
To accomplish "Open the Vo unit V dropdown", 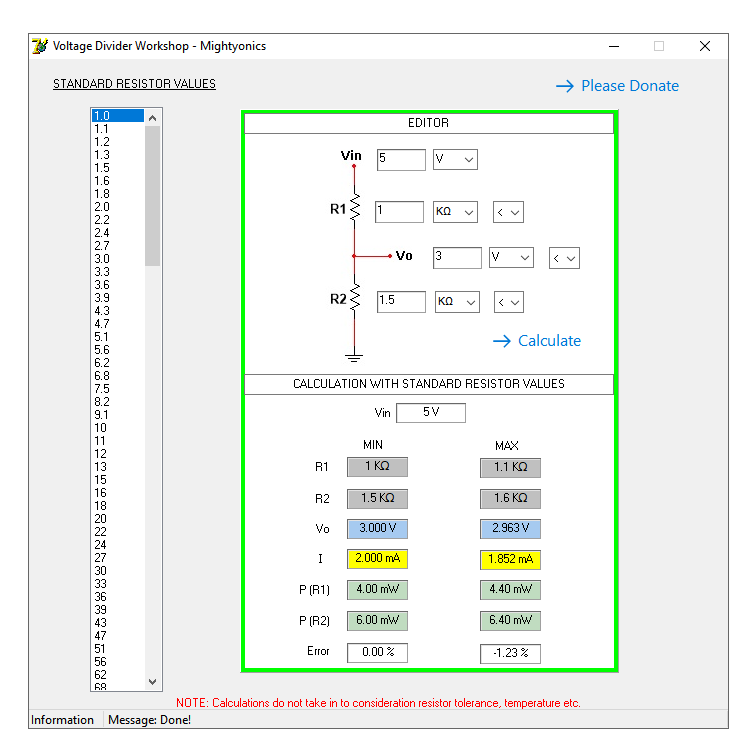I will tap(511, 257).
